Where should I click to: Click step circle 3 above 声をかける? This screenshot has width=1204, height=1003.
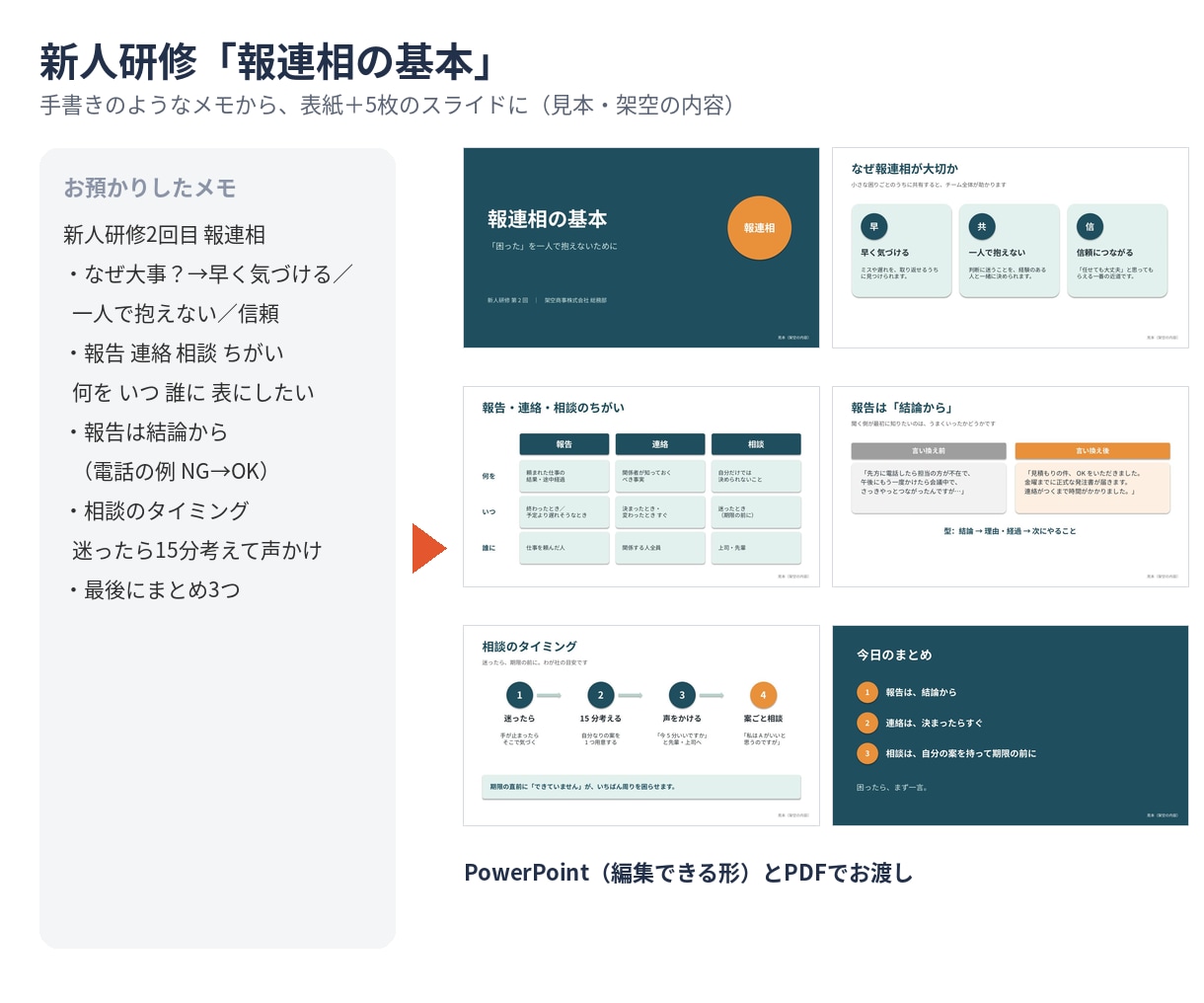click(x=682, y=695)
